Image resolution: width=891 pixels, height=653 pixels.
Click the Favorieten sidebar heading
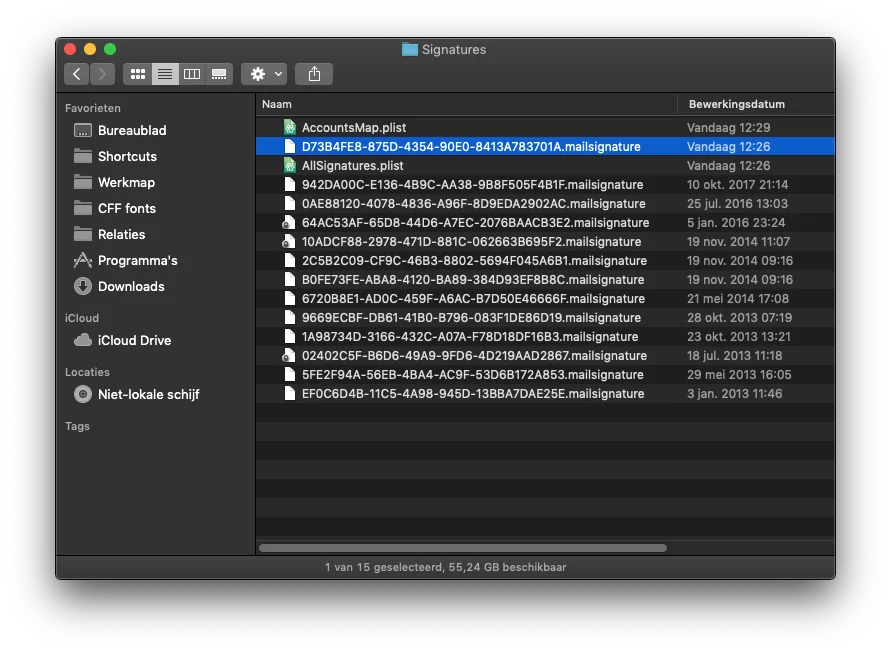(x=93, y=108)
